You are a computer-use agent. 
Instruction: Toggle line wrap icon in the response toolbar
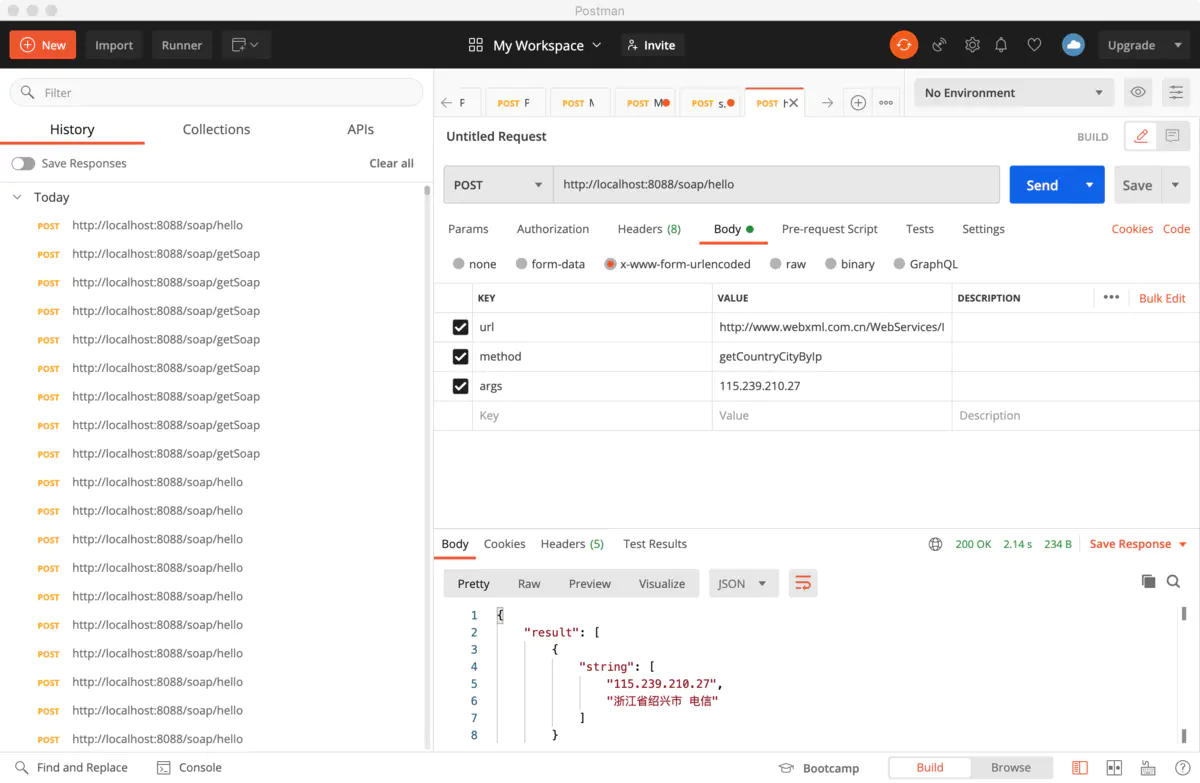coord(802,583)
